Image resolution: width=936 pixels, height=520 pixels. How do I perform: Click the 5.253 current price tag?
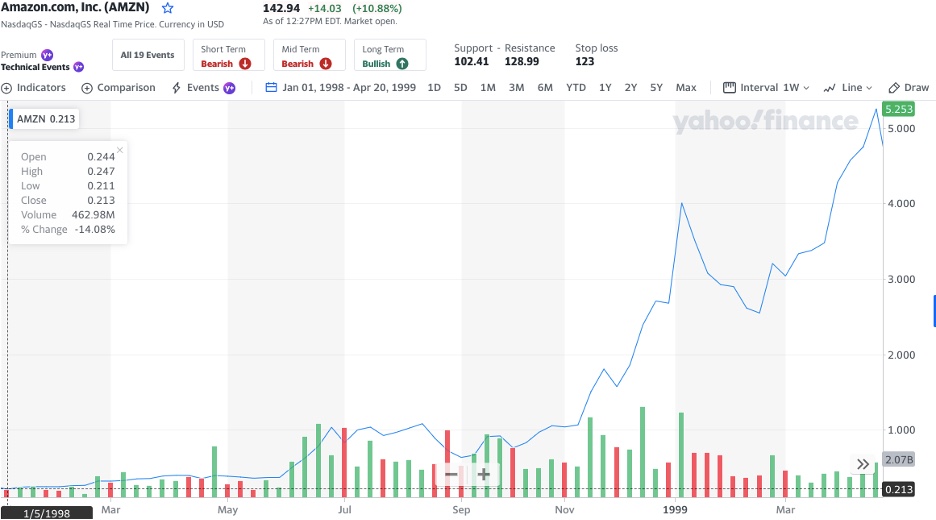coord(898,109)
